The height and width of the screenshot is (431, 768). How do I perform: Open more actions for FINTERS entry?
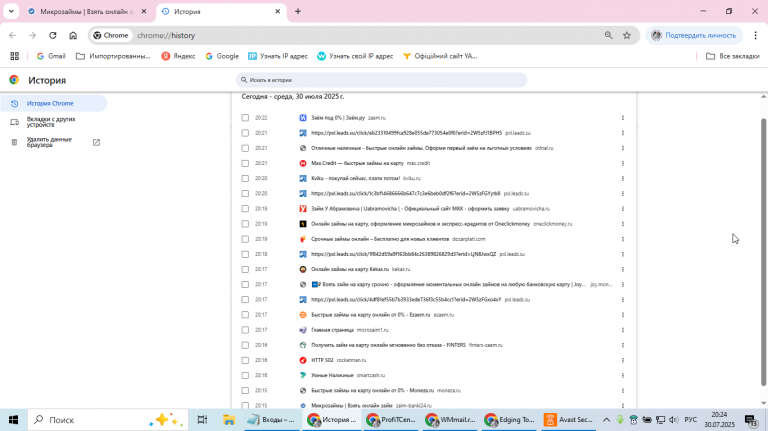tap(623, 345)
